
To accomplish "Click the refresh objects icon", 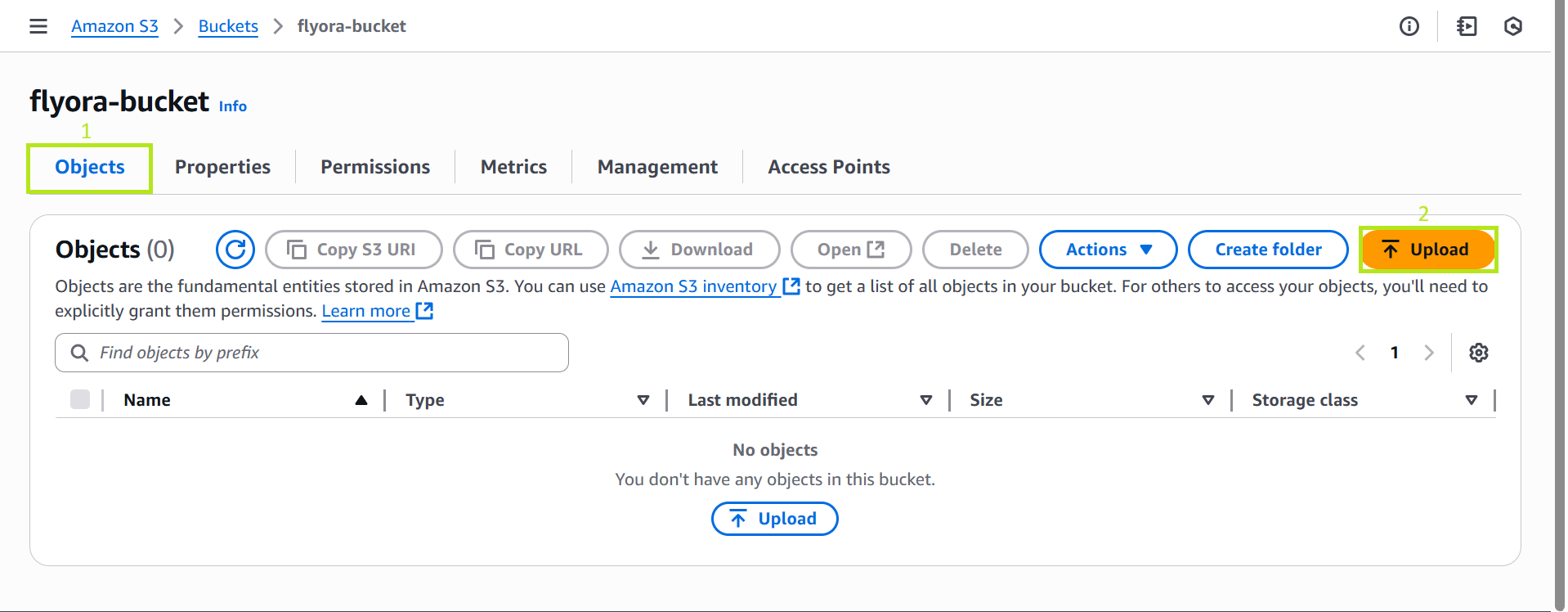I will 235,250.
